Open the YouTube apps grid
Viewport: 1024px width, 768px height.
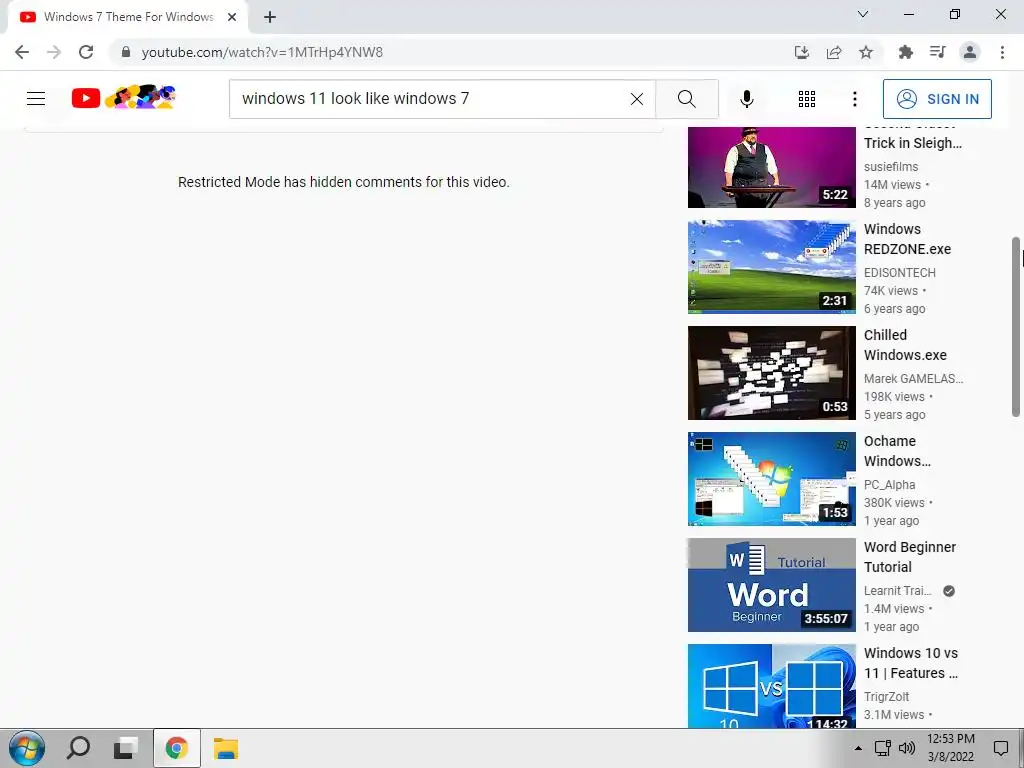click(807, 99)
